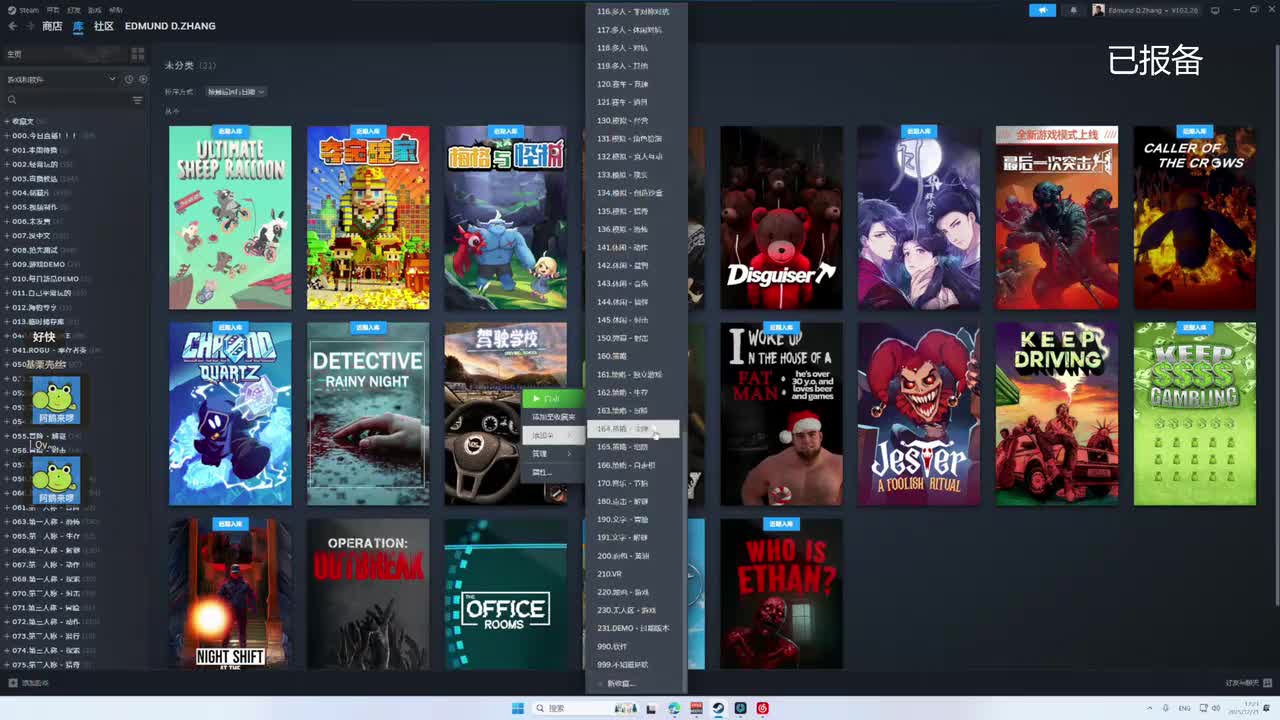
Task: Go forward with the Steam forward arrow
Action: tap(29, 26)
